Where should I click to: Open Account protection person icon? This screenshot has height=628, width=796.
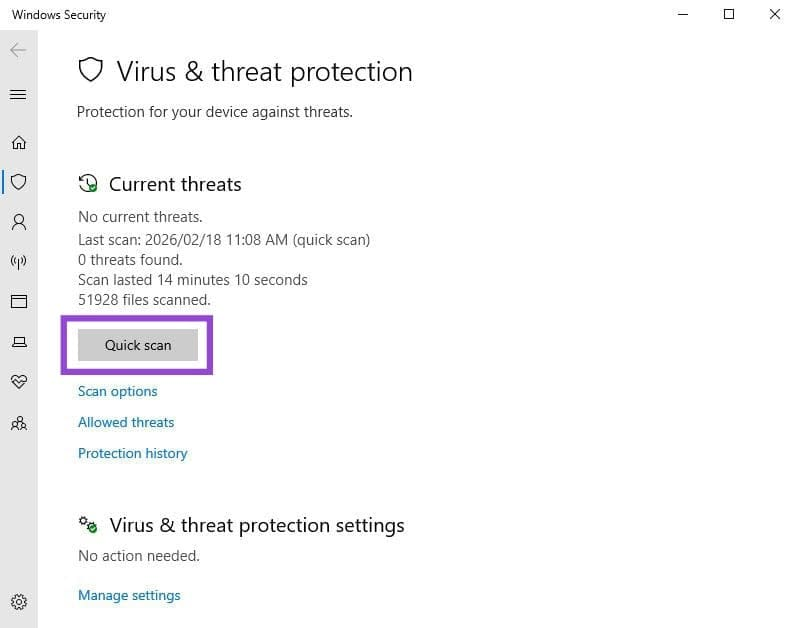[18, 222]
